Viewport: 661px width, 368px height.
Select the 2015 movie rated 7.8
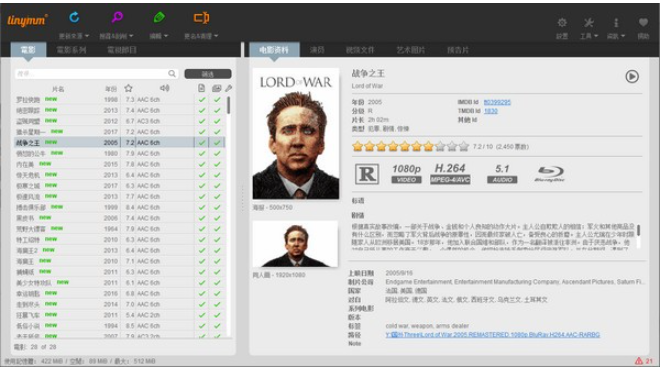pos(120,164)
